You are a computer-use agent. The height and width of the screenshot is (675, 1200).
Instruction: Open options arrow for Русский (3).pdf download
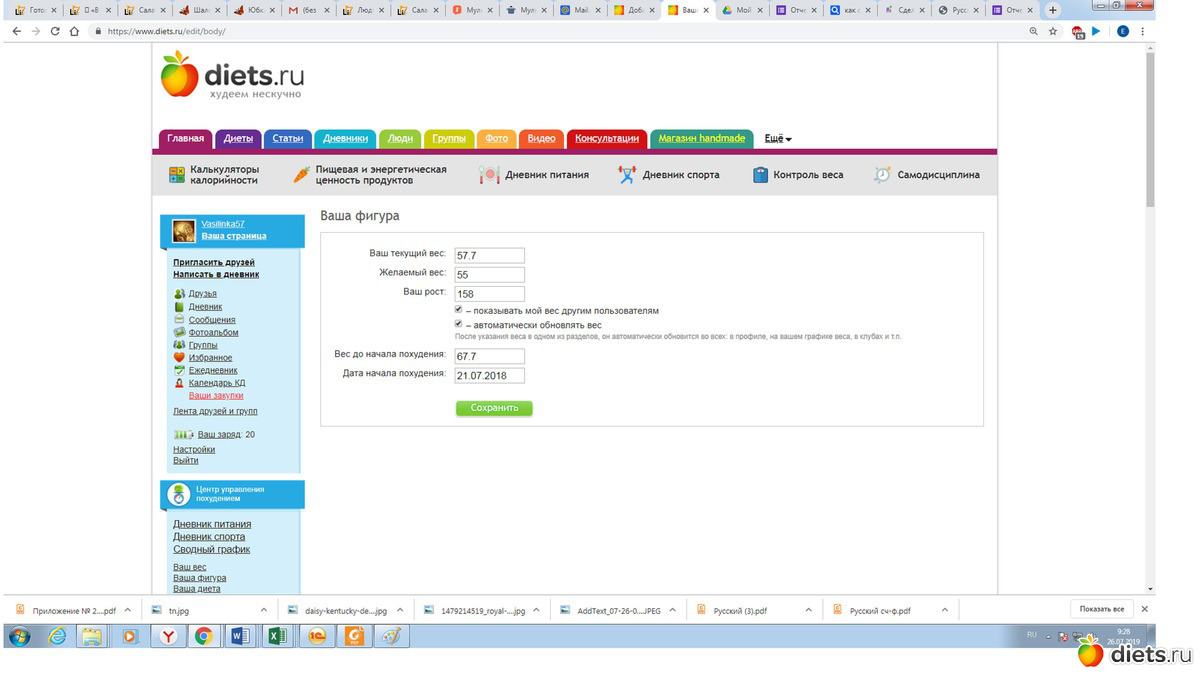[807, 610]
